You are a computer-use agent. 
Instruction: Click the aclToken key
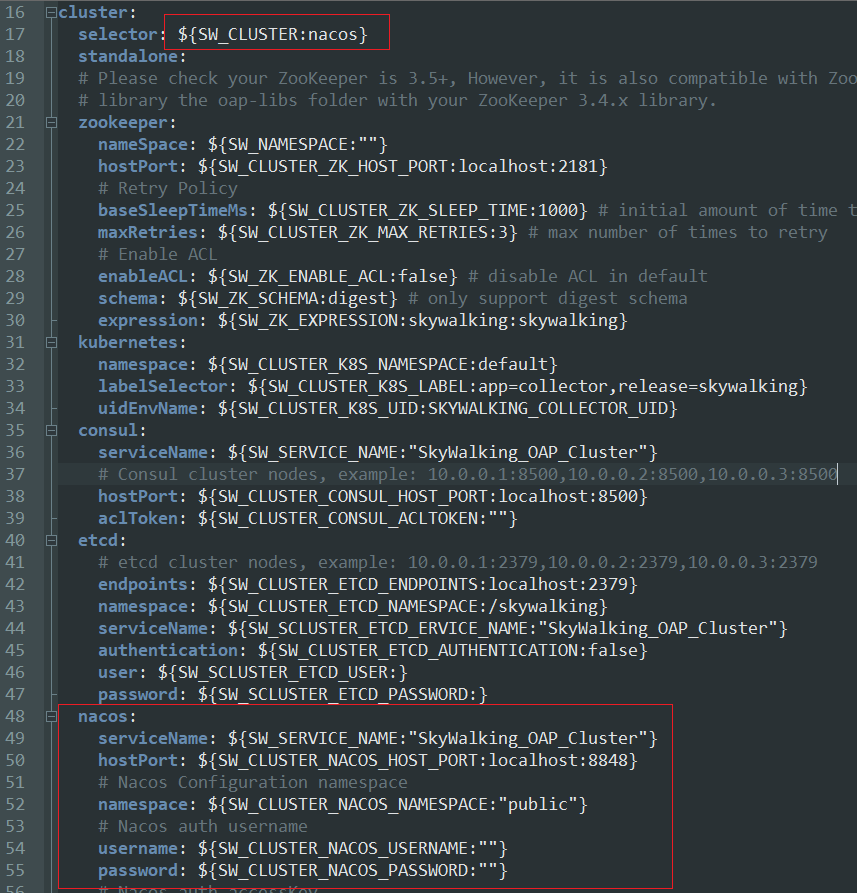coord(138,518)
